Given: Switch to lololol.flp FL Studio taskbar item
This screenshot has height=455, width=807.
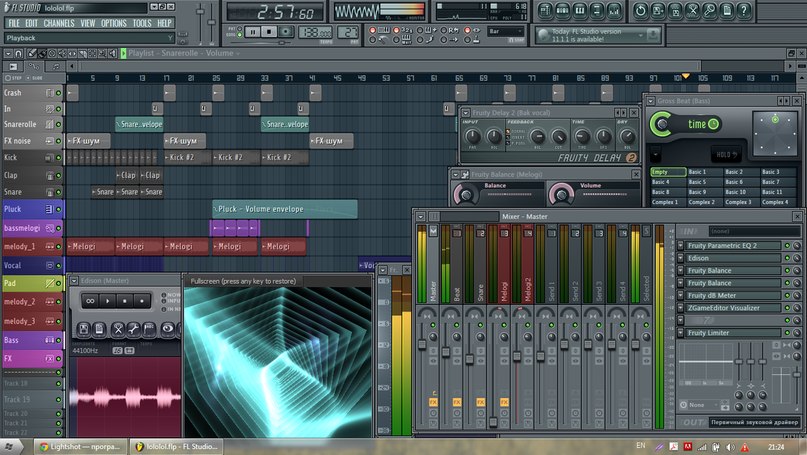Looking at the screenshot, I should point(177,447).
